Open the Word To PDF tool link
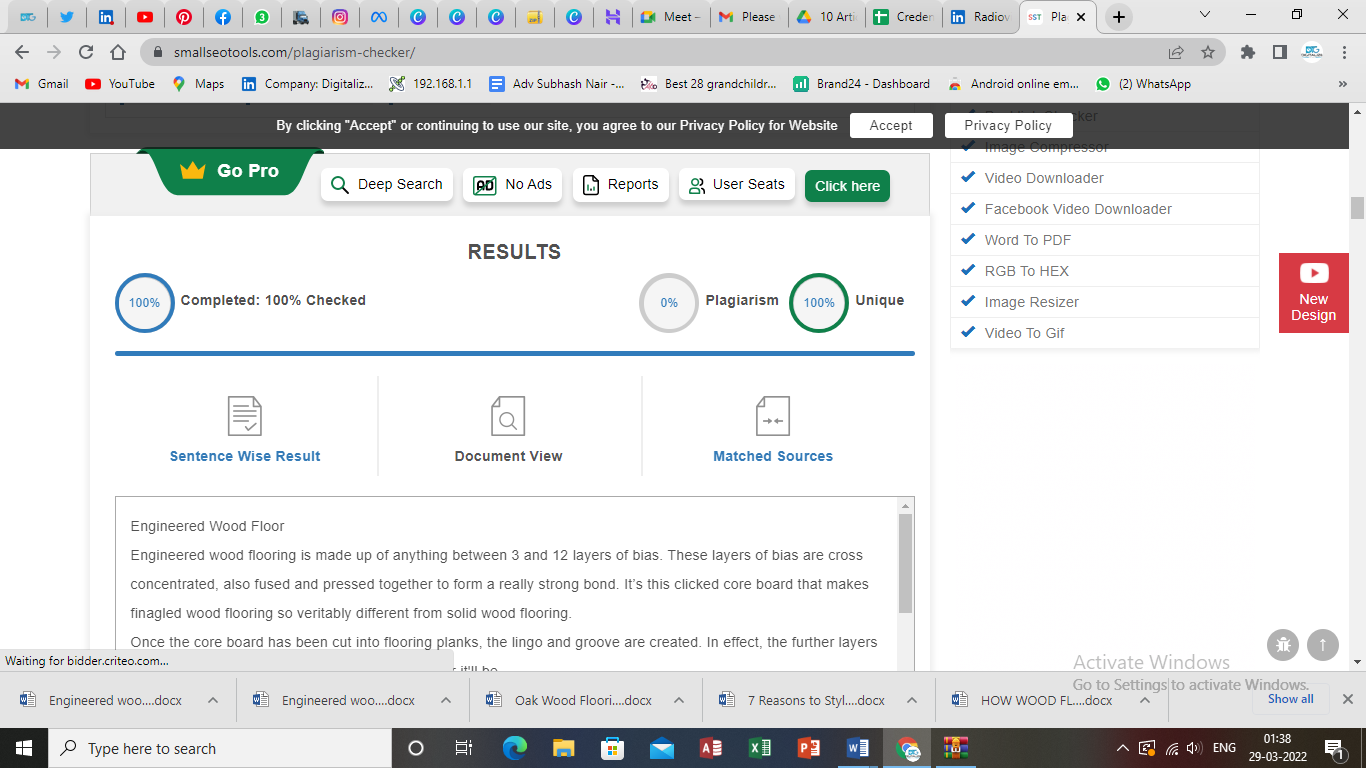 [x=1028, y=240]
